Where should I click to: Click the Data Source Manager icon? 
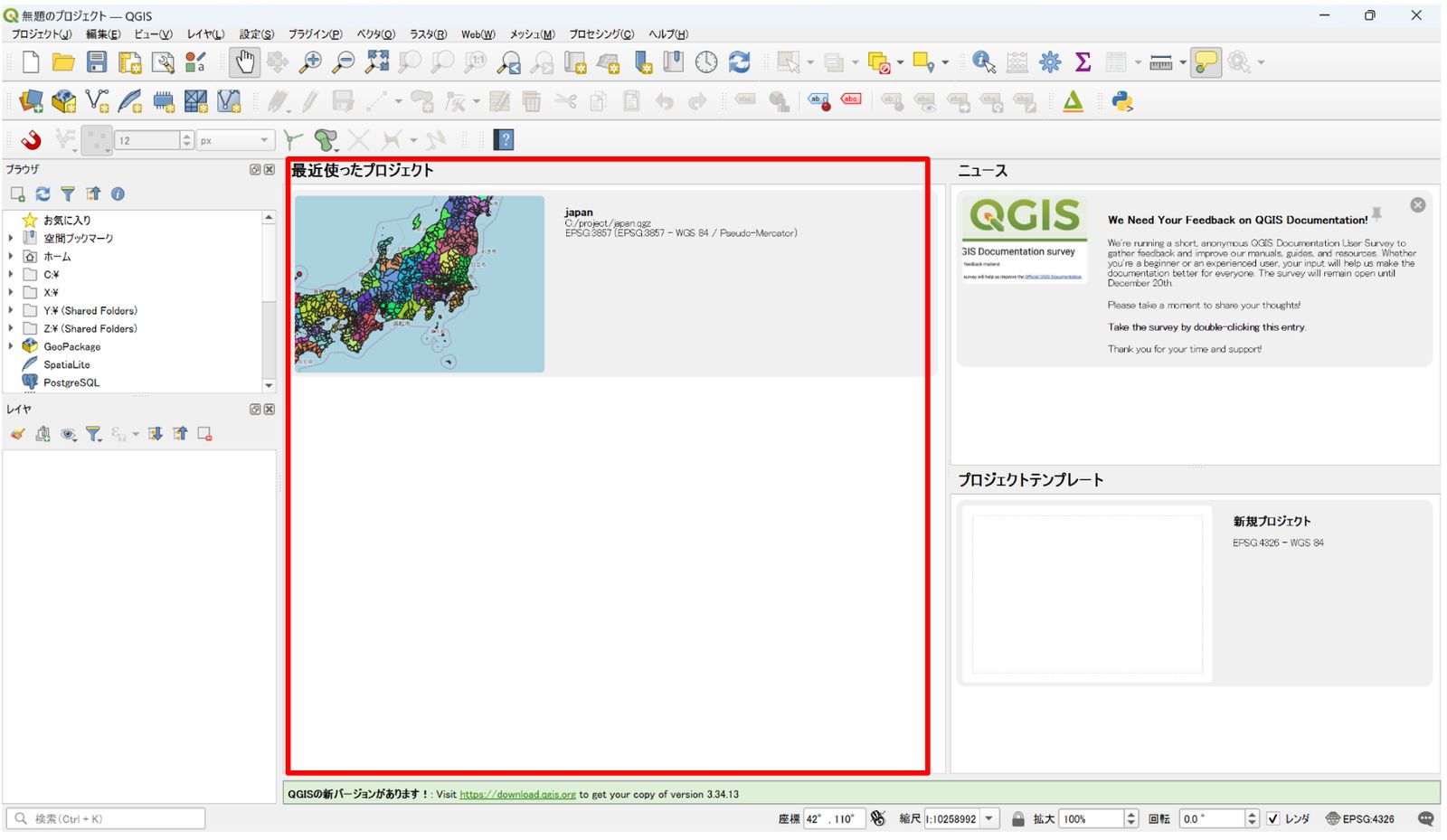[31, 101]
